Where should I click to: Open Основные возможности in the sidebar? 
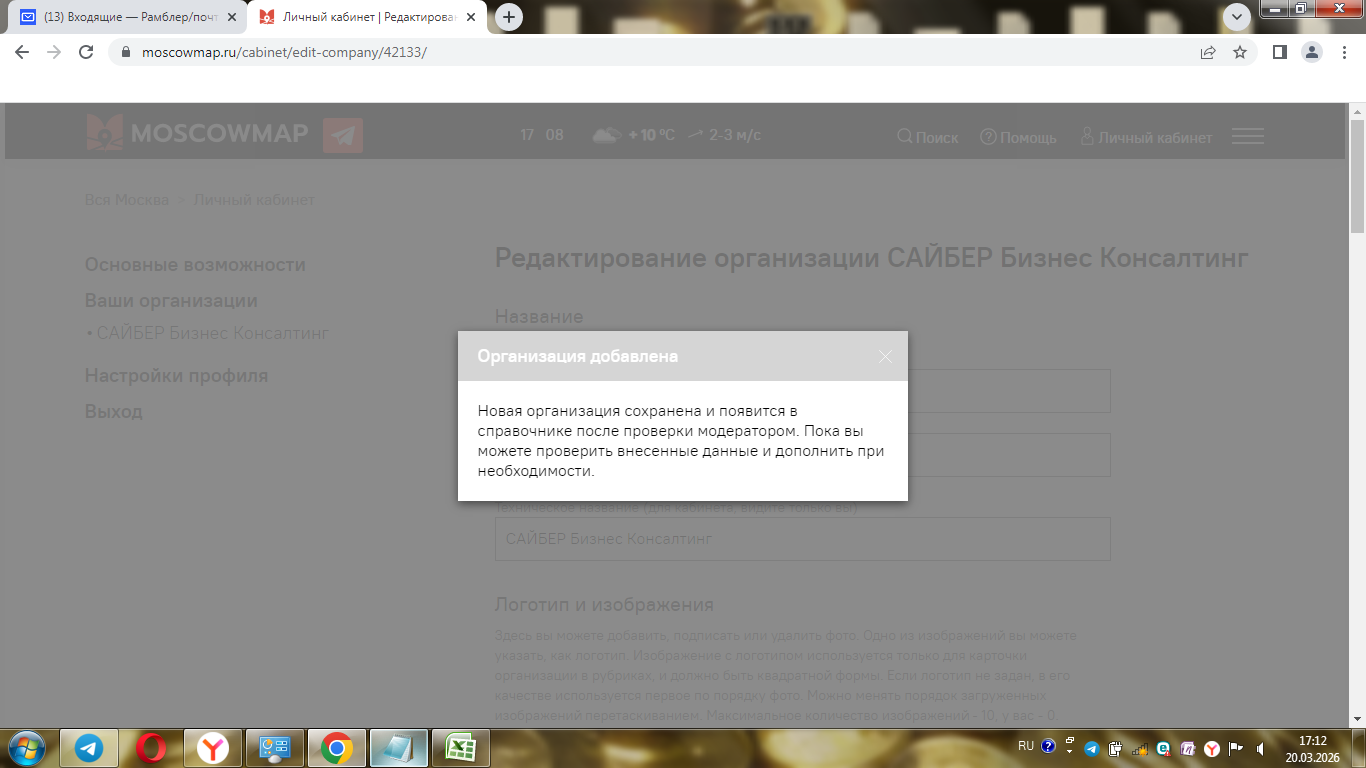(195, 265)
